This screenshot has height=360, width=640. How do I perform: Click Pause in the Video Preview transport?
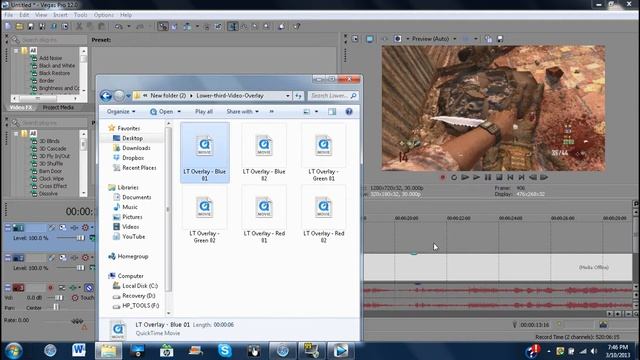pyautogui.click(x=488, y=178)
